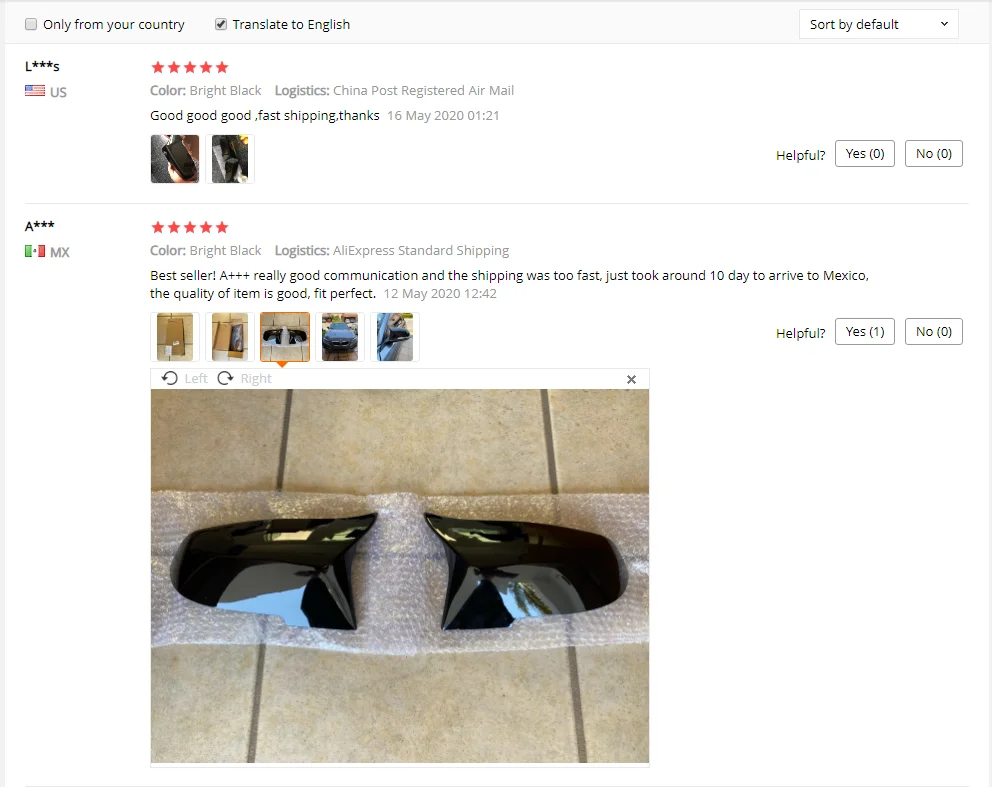Rotate the enlarged photo right
Image resolution: width=992 pixels, height=787 pixels.
(244, 378)
